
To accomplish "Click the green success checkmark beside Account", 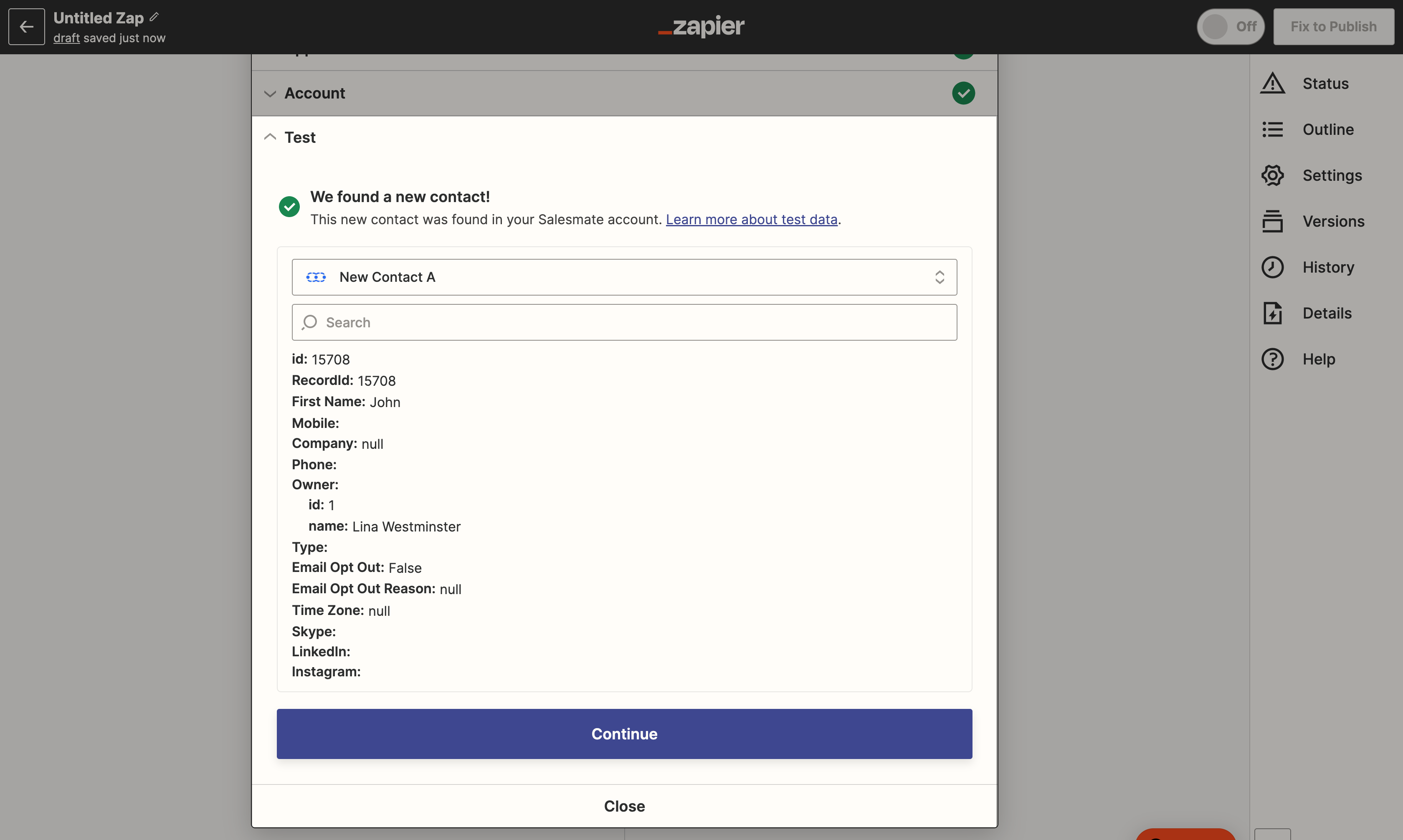I will pos(963,93).
